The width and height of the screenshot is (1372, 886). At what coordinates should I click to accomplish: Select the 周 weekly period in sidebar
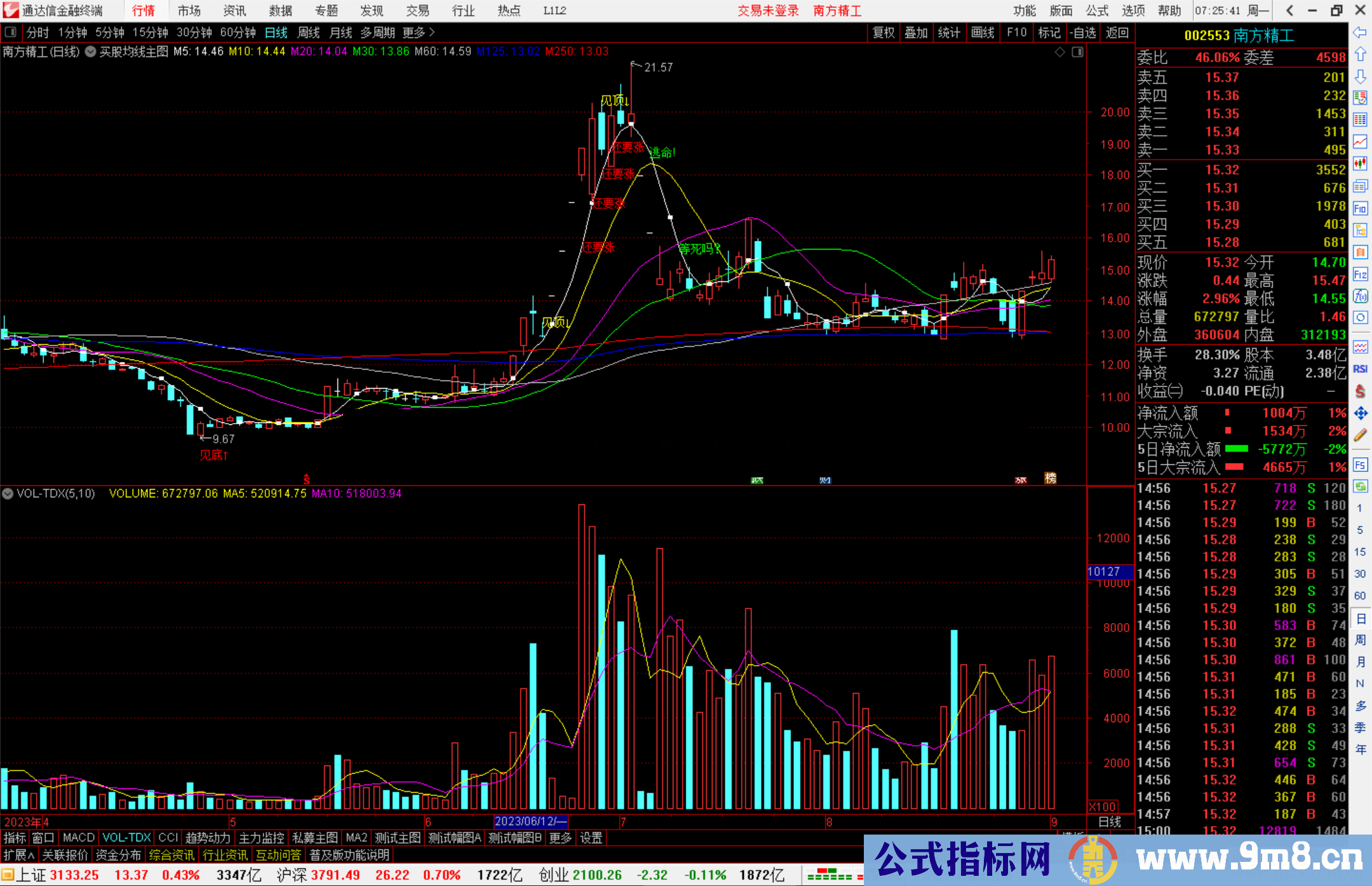(1360, 640)
